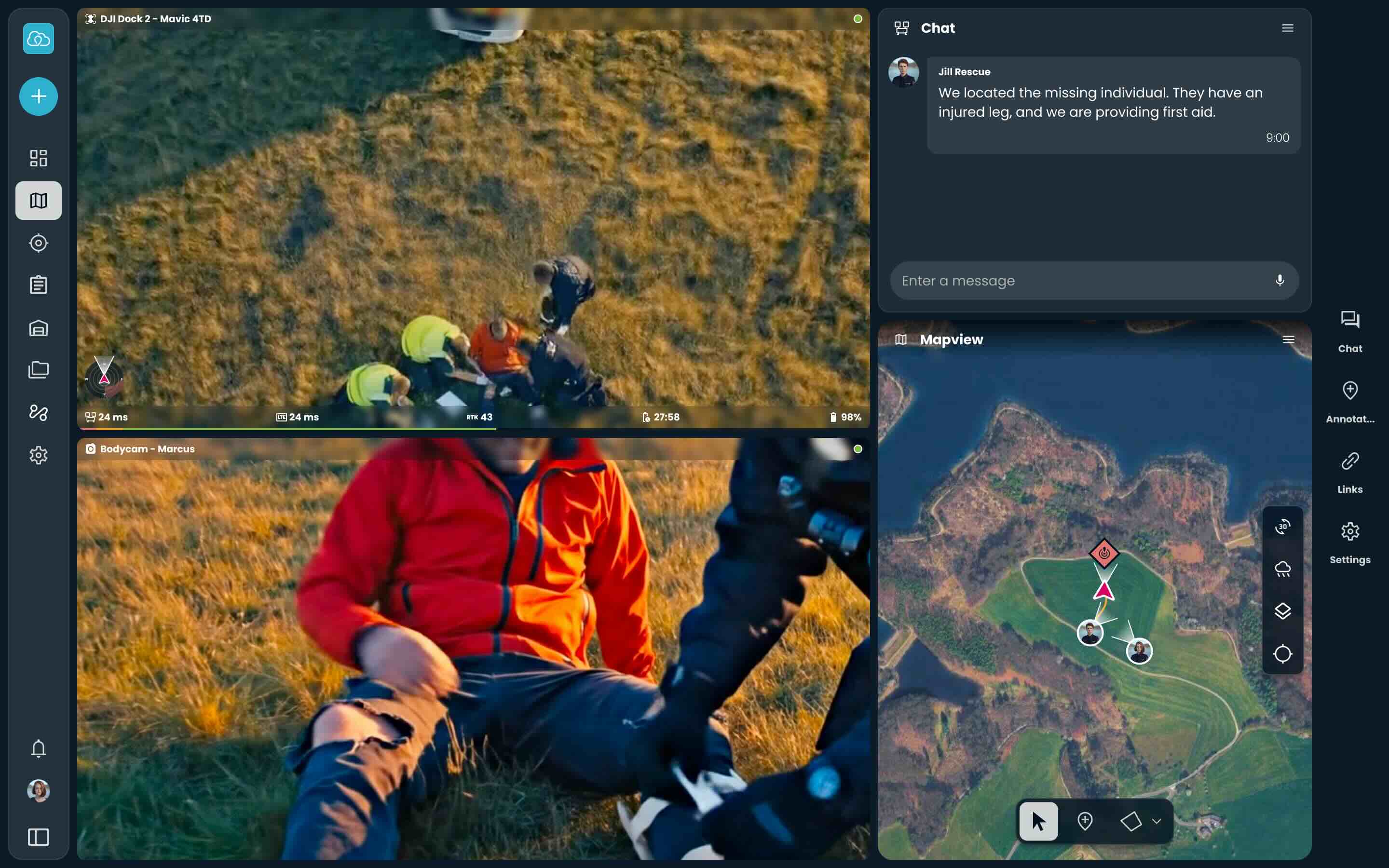The height and width of the screenshot is (868, 1389).
Task: Toggle the 3D view map button
Action: click(x=1283, y=527)
